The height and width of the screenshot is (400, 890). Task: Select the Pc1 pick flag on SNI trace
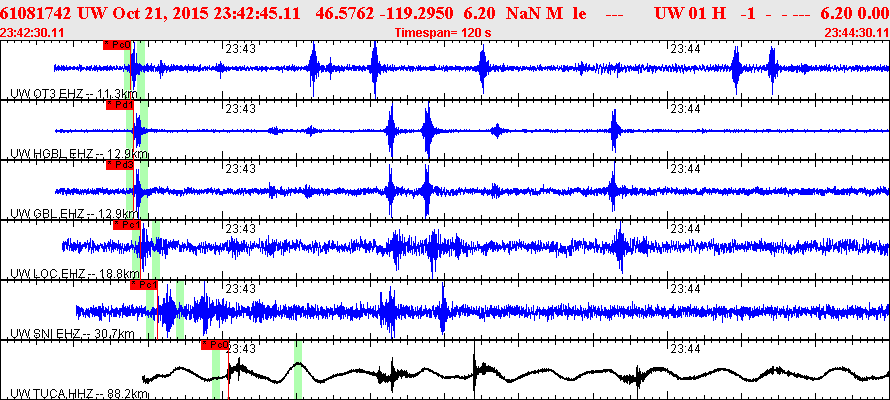(x=144, y=285)
